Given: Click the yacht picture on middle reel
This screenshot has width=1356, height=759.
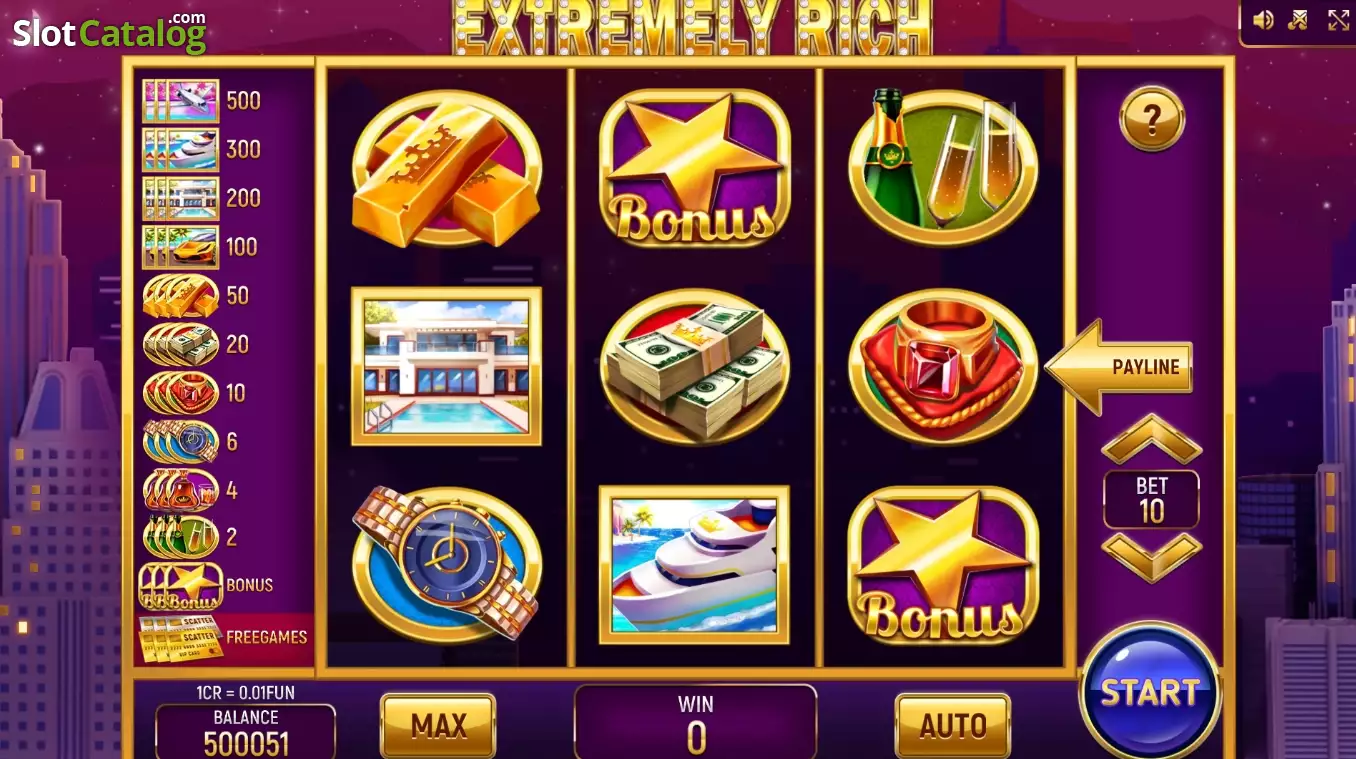Looking at the screenshot, I should coord(694,564).
